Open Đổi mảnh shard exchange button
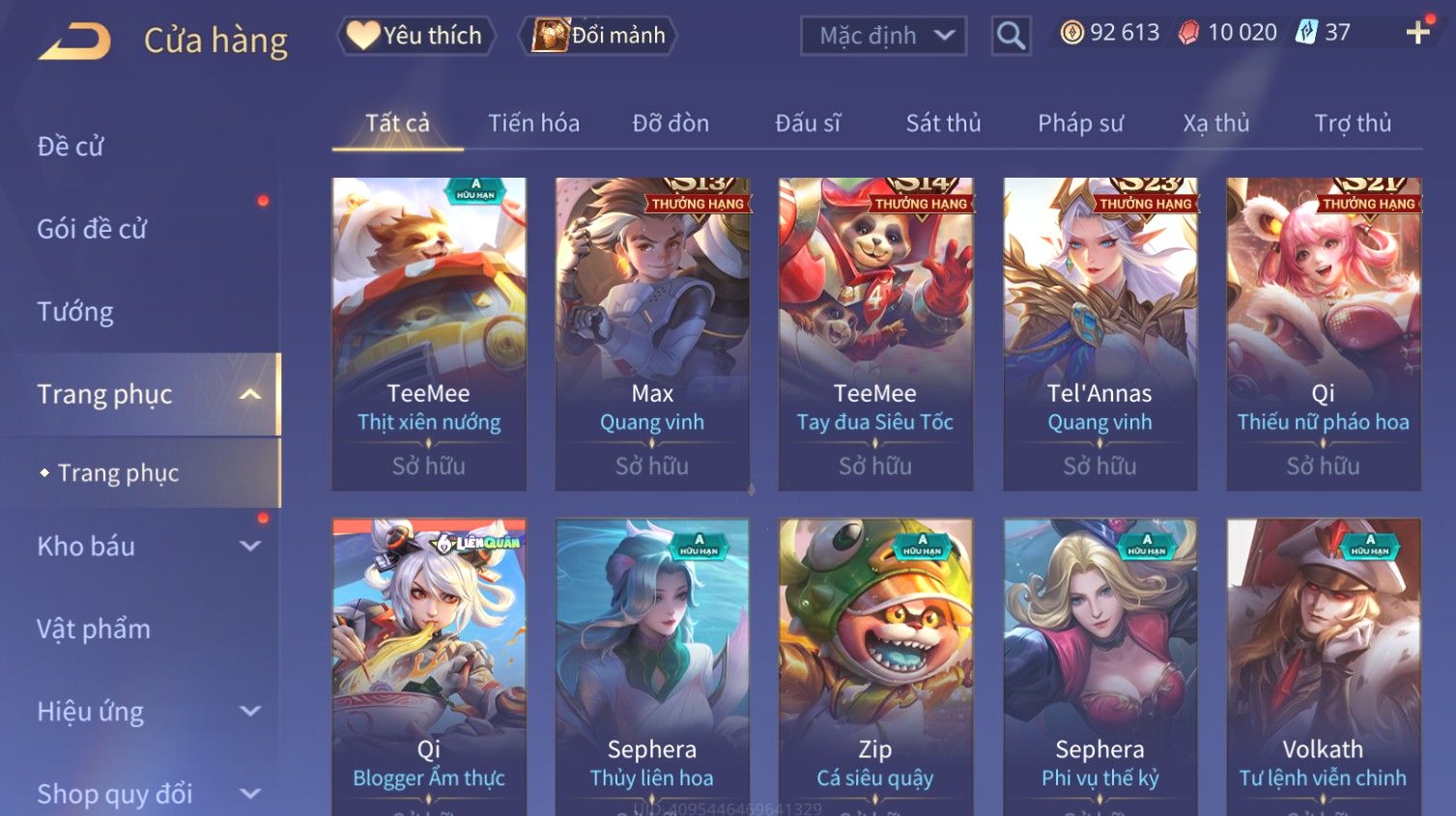 point(597,36)
